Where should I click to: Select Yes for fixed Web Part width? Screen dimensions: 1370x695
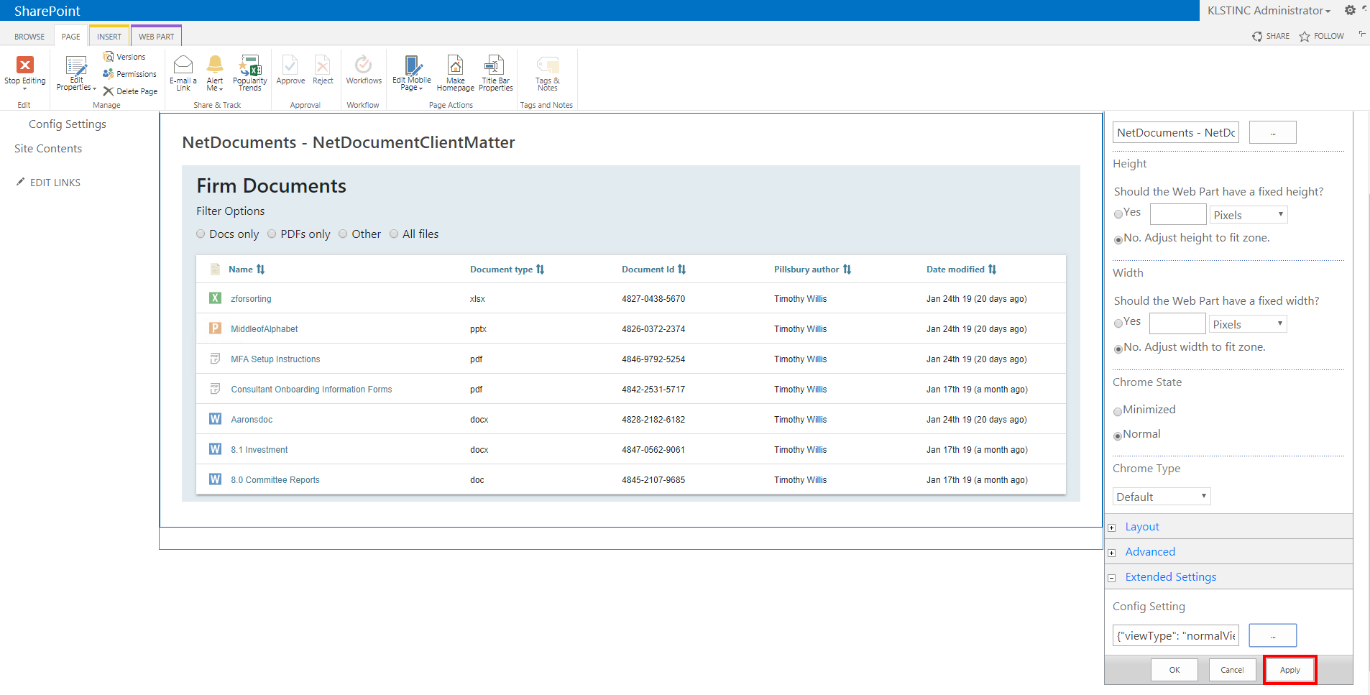pyautogui.click(x=1118, y=323)
